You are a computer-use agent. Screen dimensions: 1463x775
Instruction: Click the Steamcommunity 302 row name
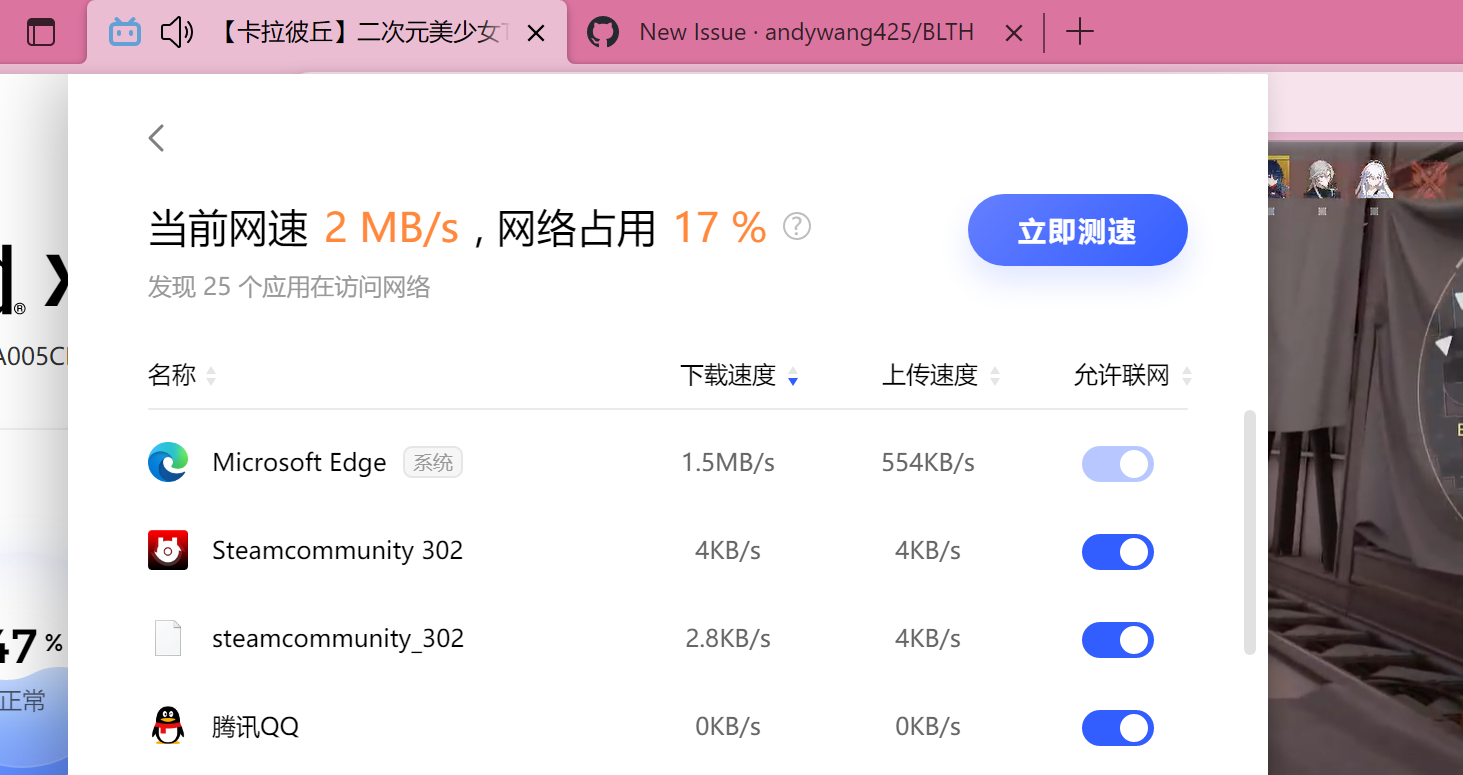[x=337, y=551]
